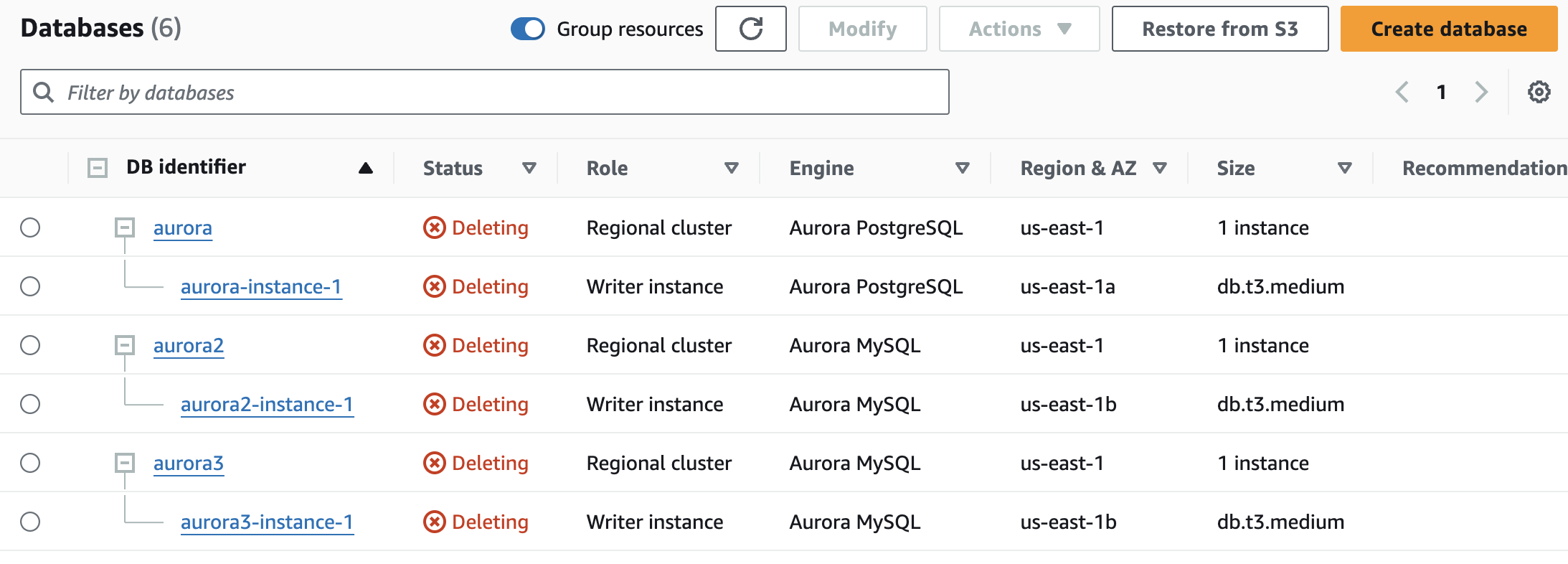Select the aurora3-instance-1 radio button
Viewport: 1568px width, 564px height.
(x=30, y=522)
